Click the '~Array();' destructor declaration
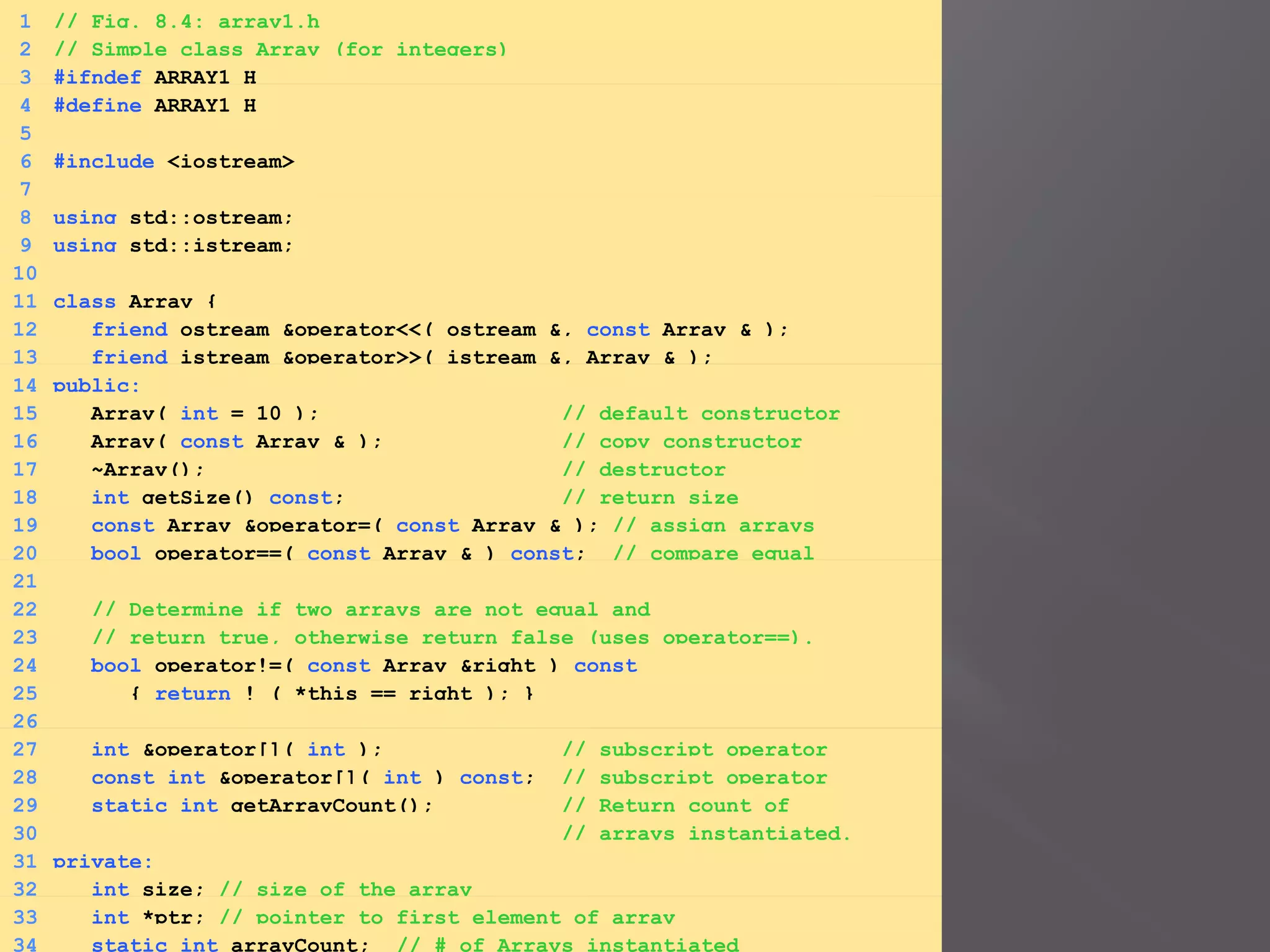 [148, 469]
